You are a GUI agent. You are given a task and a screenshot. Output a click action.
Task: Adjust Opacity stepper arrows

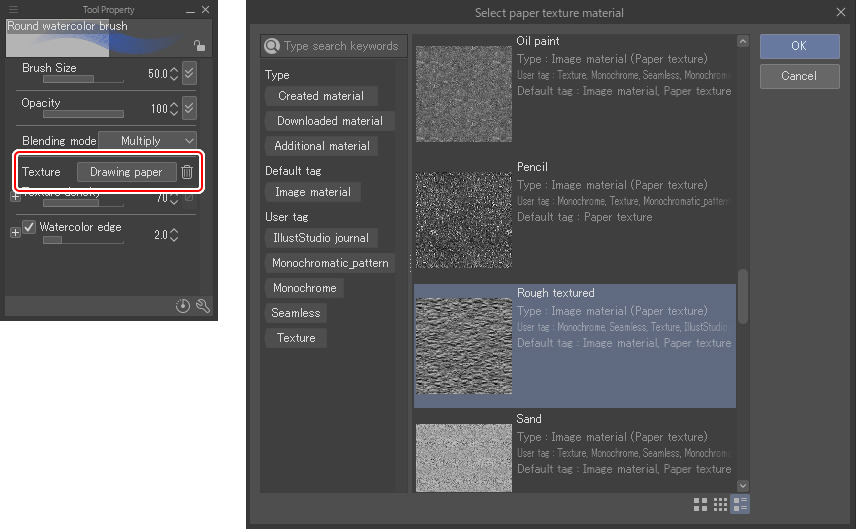174,109
